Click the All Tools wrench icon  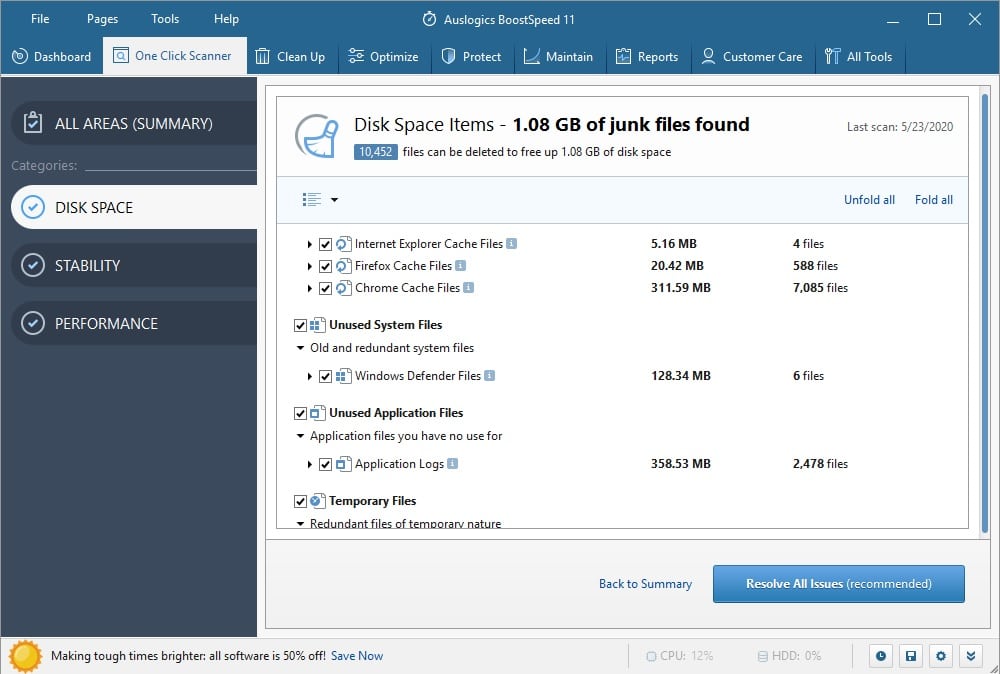[832, 56]
